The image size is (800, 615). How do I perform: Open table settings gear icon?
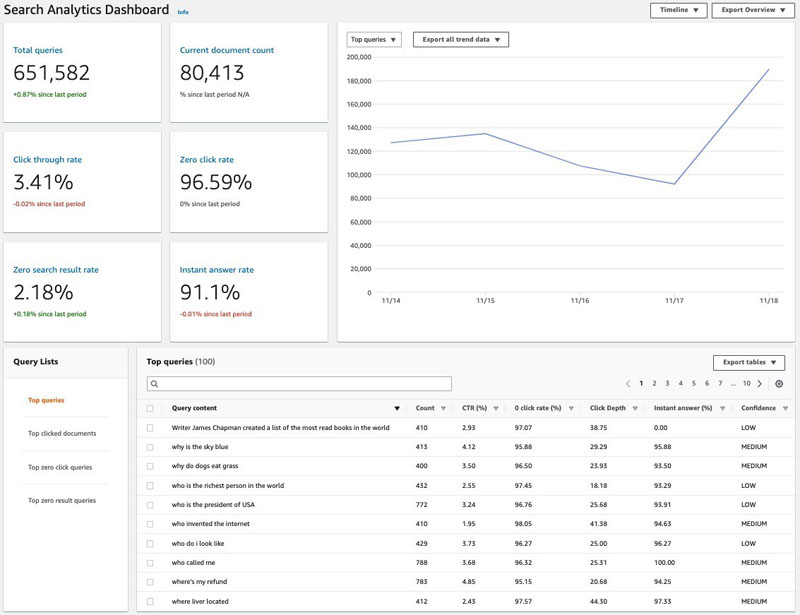pyautogui.click(x=779, y=384)
